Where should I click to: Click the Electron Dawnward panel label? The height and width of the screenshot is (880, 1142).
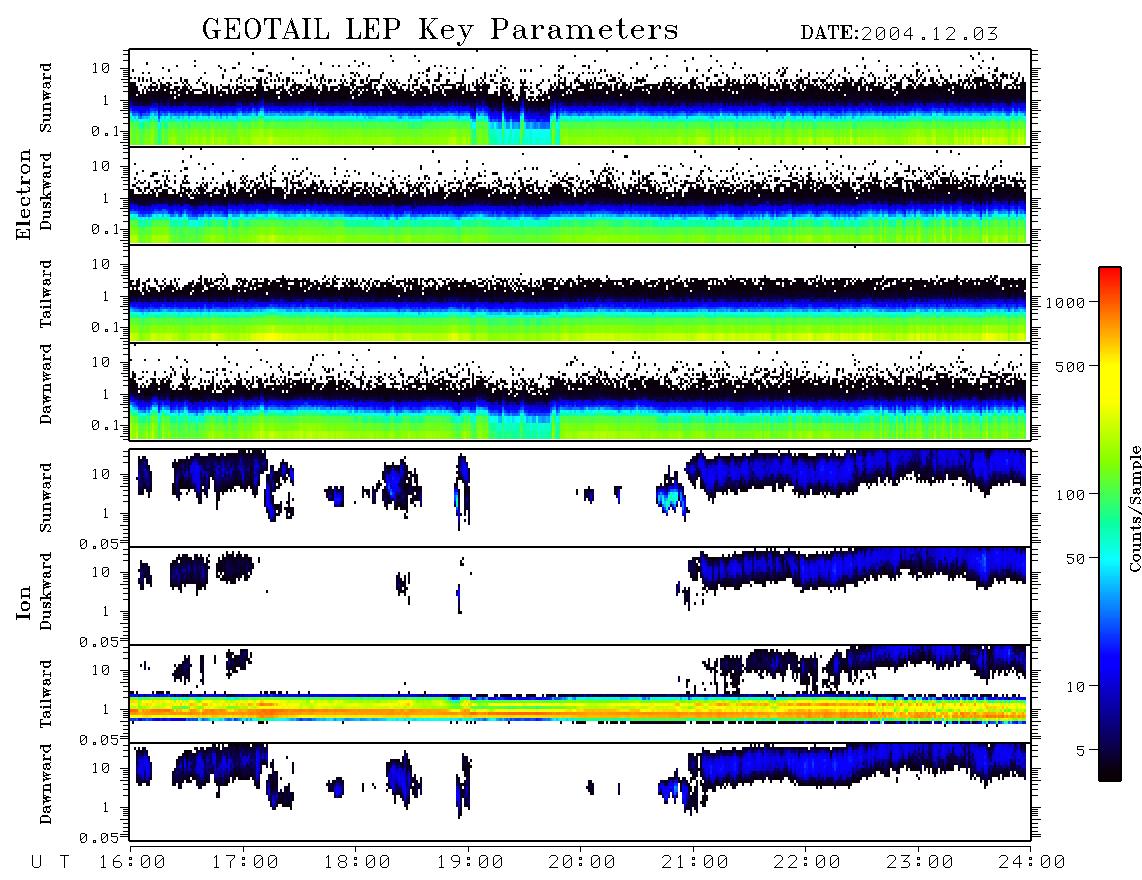pyautogui.click(x=46, y=384)
